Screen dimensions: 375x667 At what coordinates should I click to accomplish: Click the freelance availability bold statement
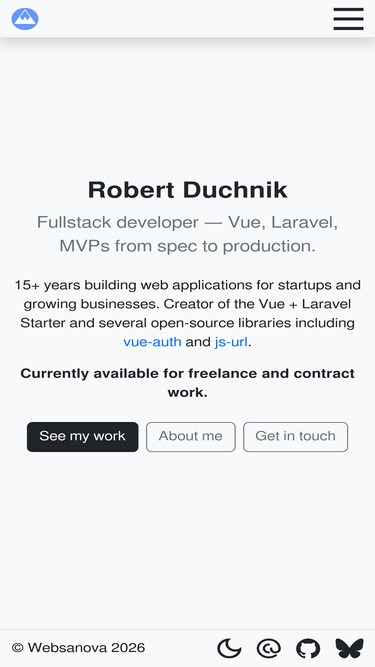click(x=188, y=383)
